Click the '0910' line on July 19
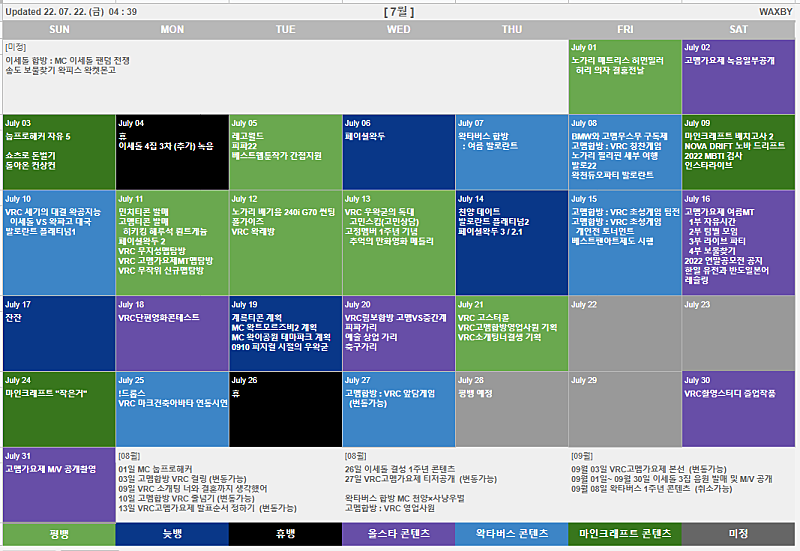800x551 pixels. click(x=280, y=347)
